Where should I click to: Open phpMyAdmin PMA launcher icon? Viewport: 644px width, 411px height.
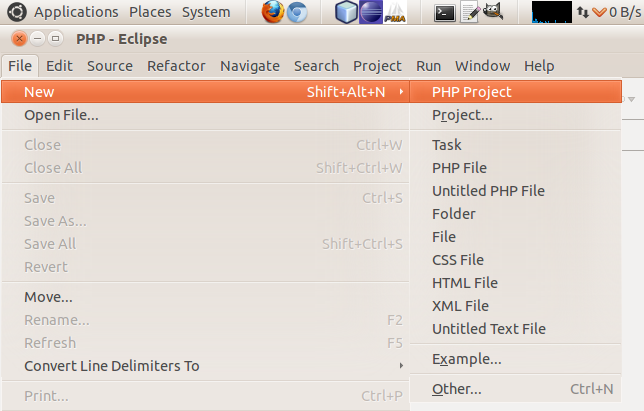click(395, 12)
